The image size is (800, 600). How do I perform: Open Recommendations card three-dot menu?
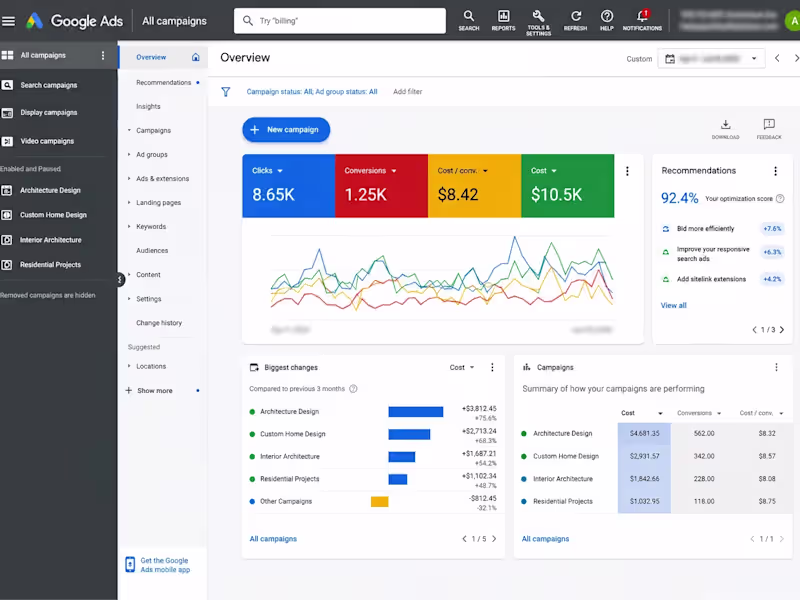tap(776, 171)
